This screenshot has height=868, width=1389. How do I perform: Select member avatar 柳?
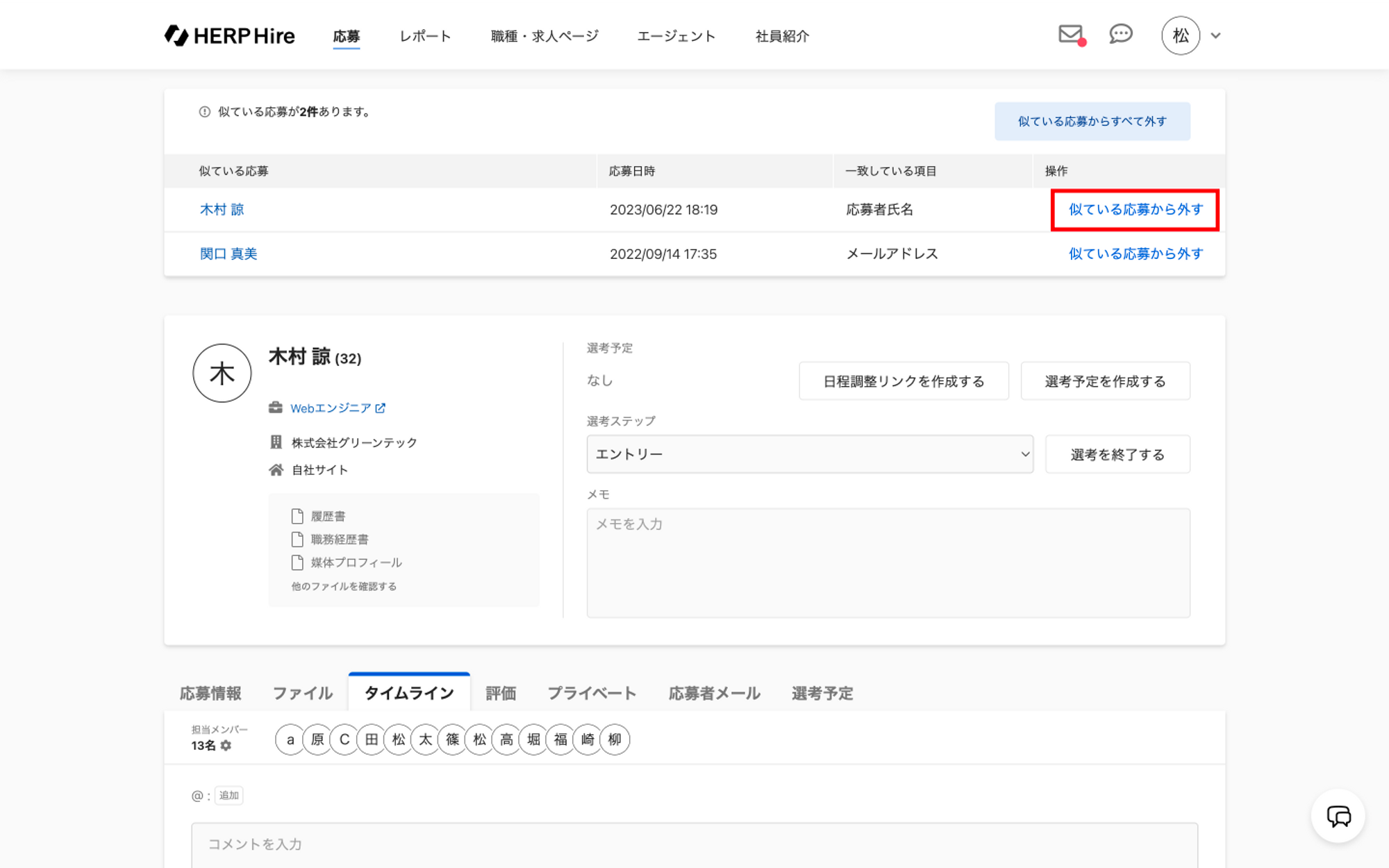tap(615, 740)
